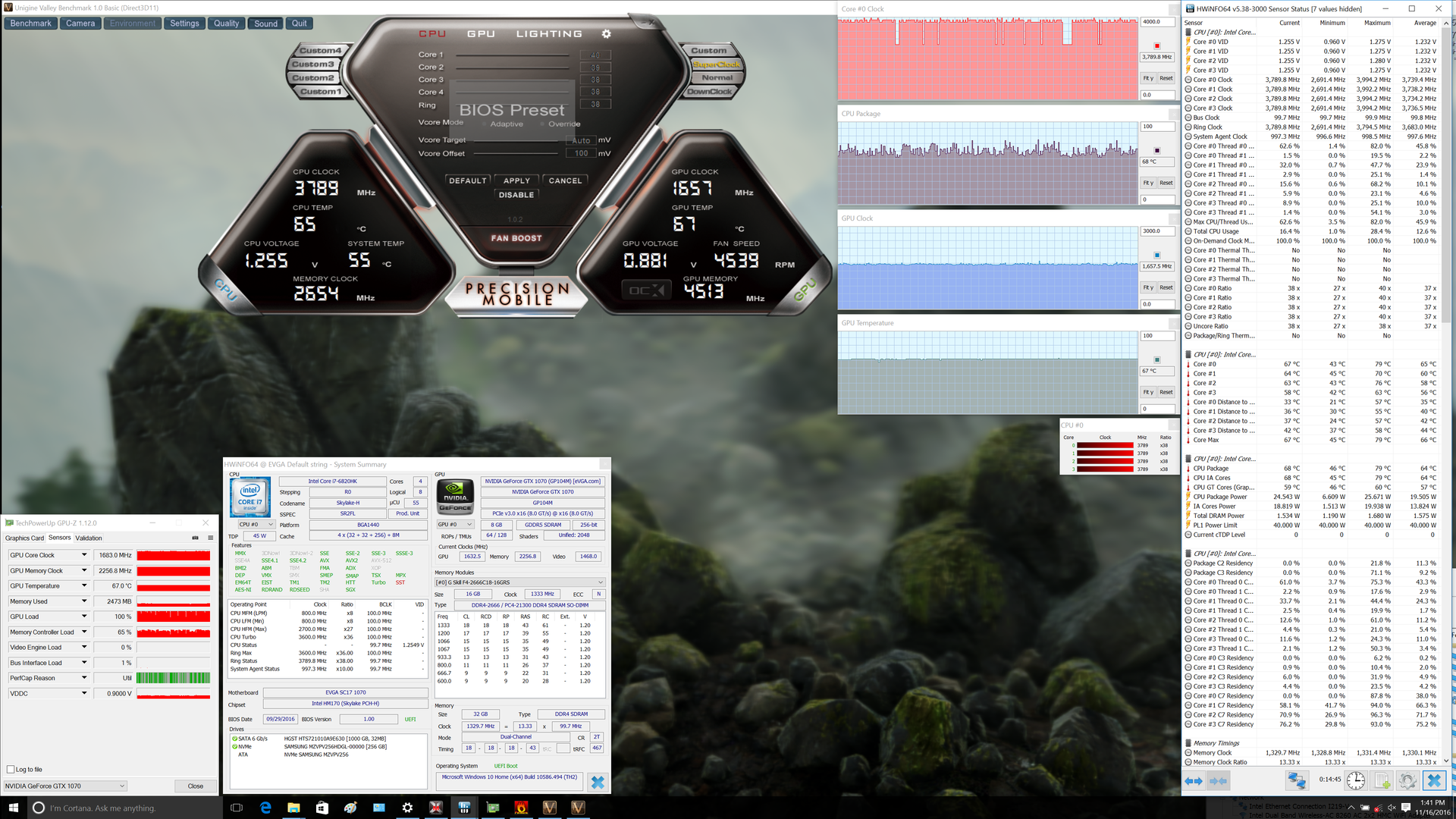Open File Explorer from taskbar
Image resolution: width=1456 pixels, height=819 pixels.
293,808
